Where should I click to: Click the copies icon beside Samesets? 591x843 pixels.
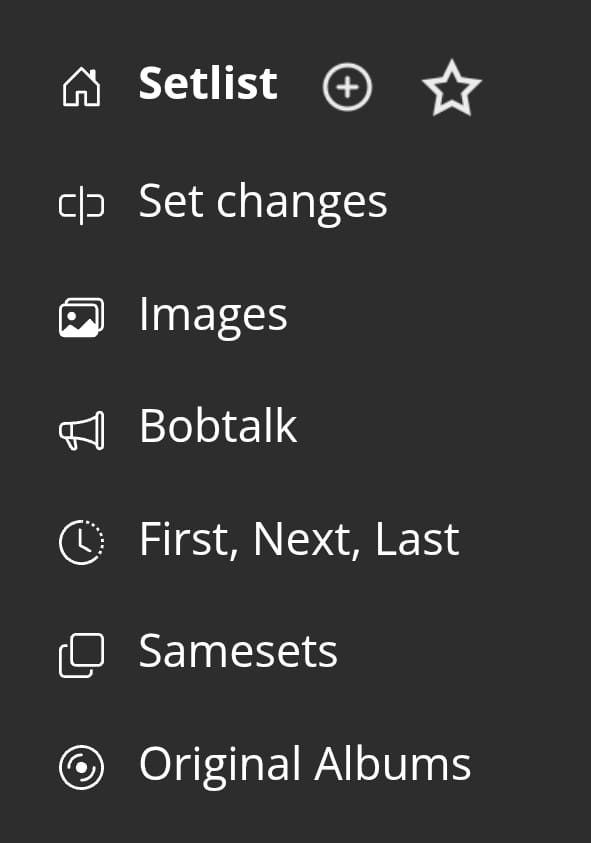point(82,652)
